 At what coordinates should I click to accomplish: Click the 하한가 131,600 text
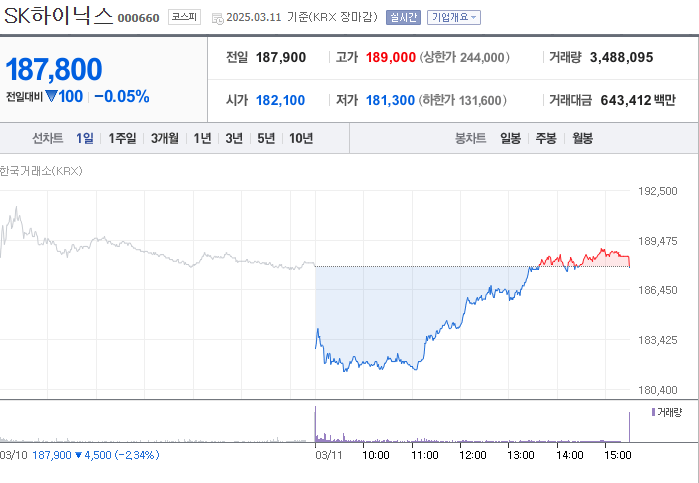tap(462, 100)
